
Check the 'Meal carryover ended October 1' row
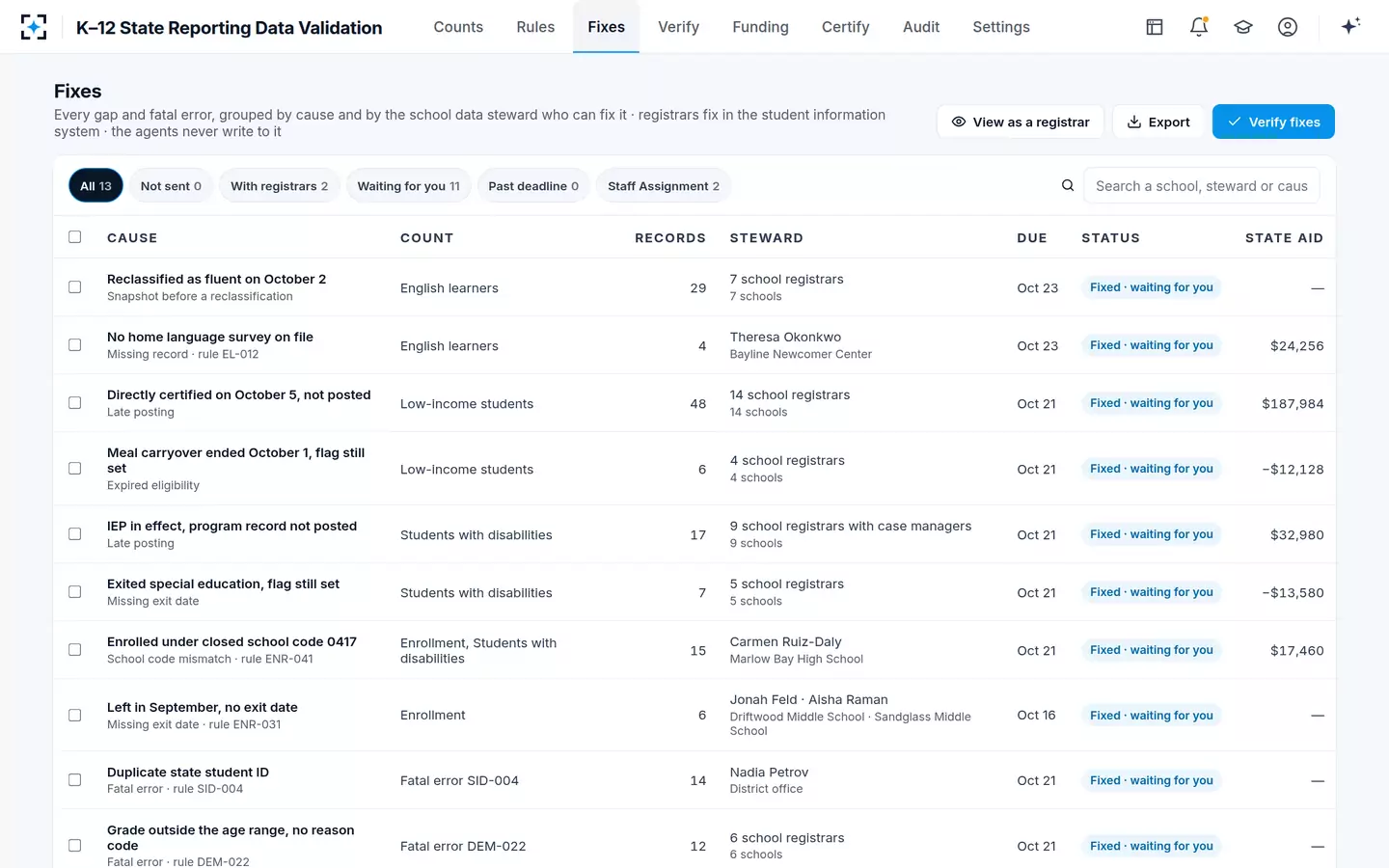click(75, 469)
